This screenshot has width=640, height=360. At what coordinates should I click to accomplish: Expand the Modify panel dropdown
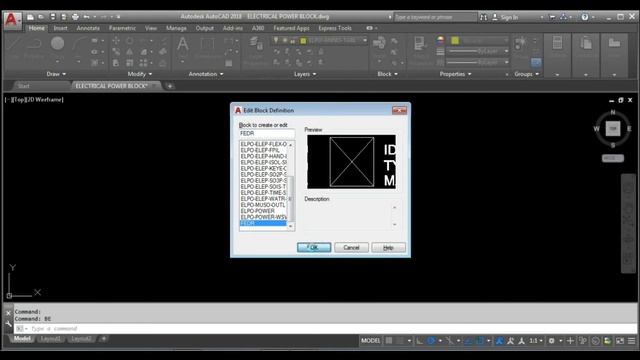point(140,74)
